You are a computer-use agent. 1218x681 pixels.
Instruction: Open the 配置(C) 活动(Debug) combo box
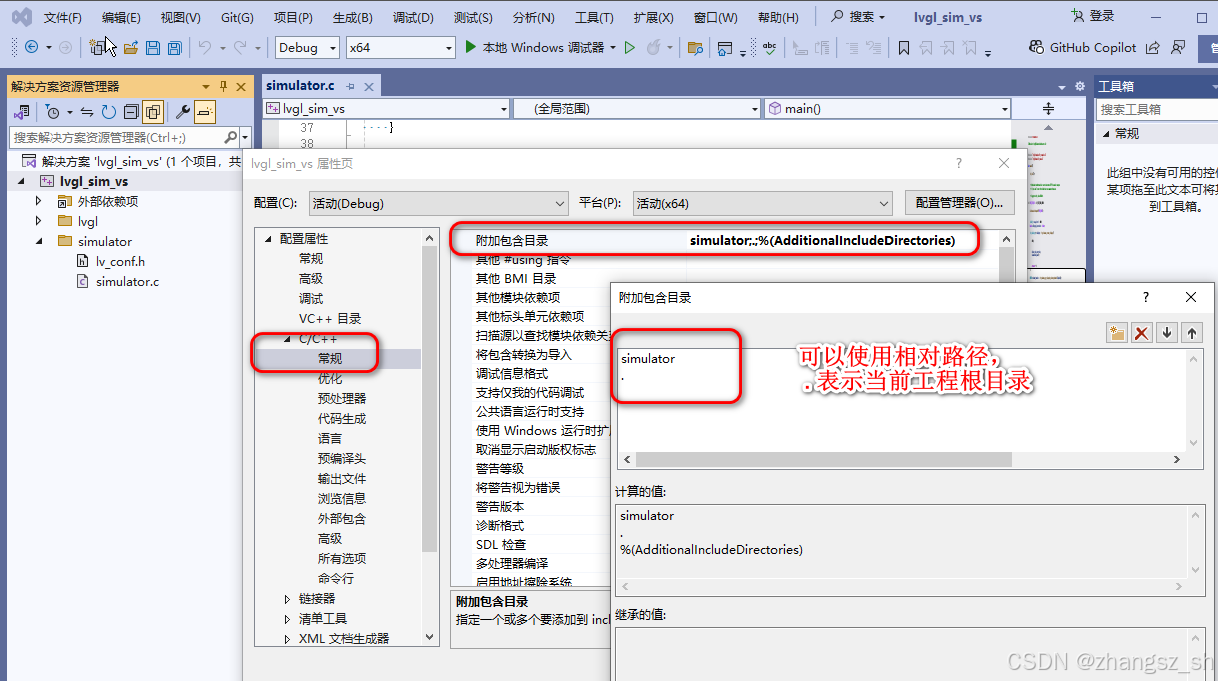pos(439,203)
